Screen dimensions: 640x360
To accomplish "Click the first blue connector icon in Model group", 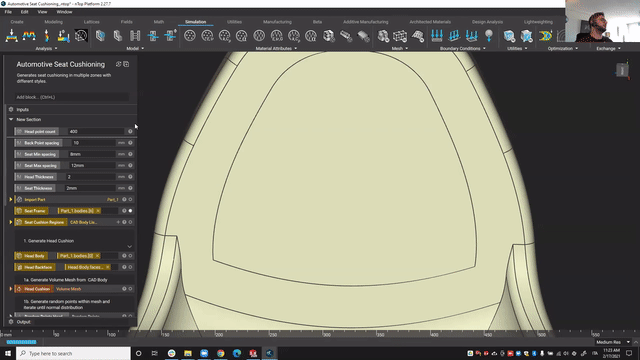I will (153, 36).
